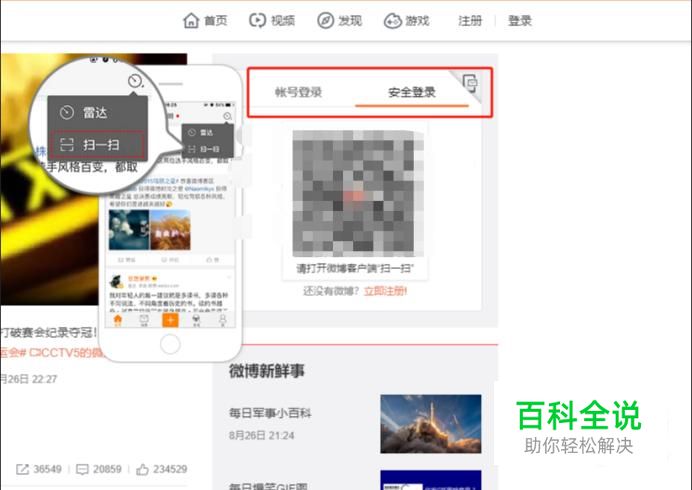Open the blue thumbnail under the rocket image
Viewport: 692px width, 490px height.
431,480
